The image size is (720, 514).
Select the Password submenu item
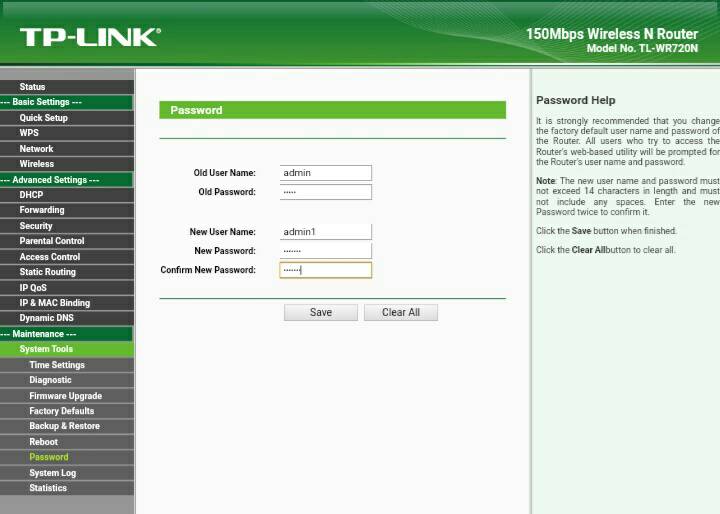[x=67, y=457]
